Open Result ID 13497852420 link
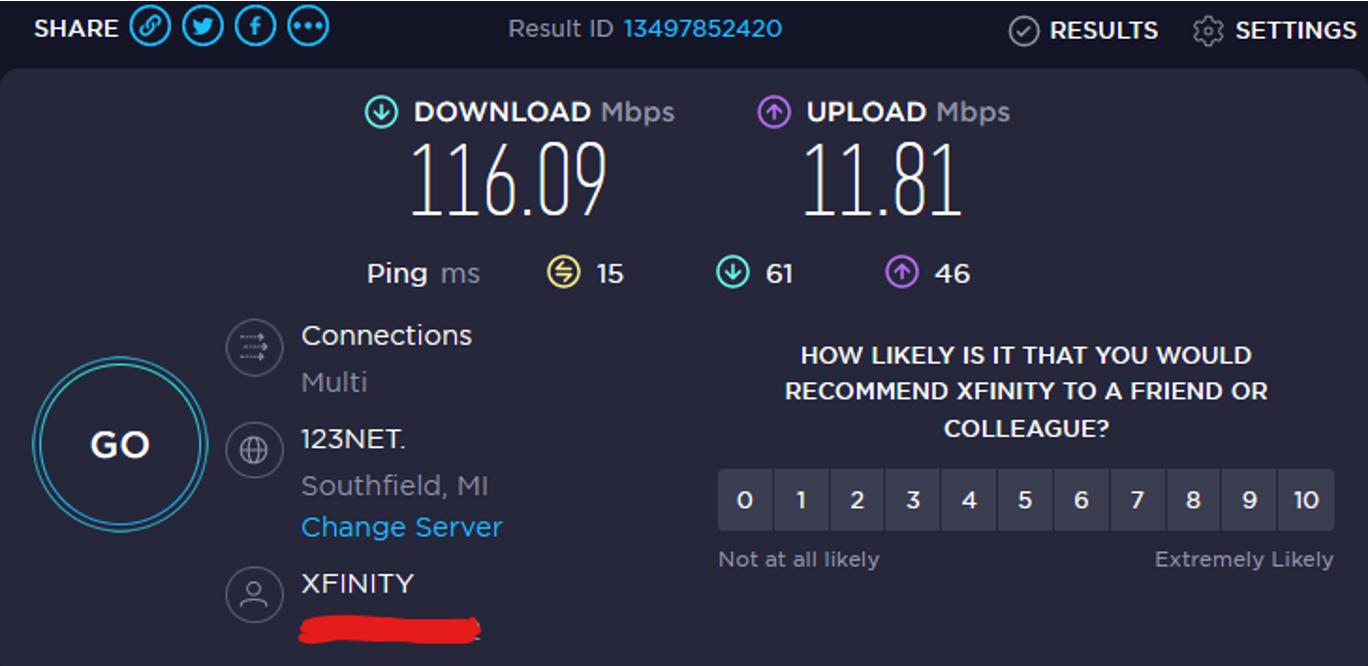 703,29
